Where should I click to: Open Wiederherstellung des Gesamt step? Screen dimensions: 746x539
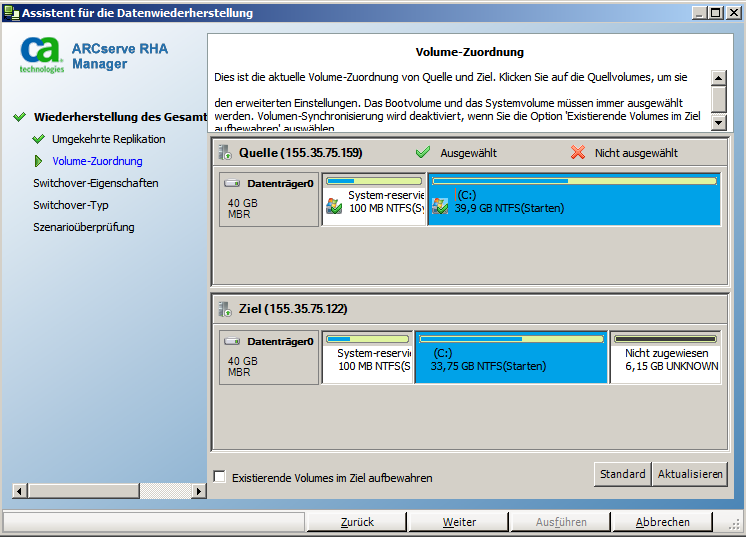[120, 117]
